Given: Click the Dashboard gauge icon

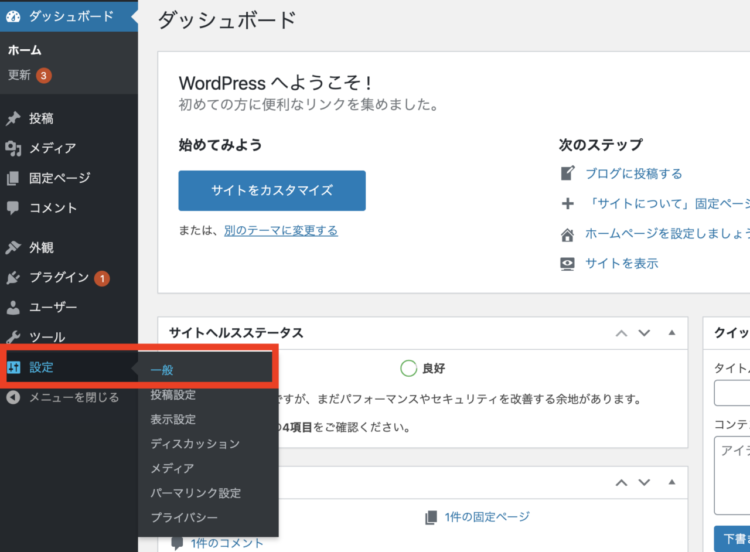Looking at the screenshot, I should click(13, 17).
